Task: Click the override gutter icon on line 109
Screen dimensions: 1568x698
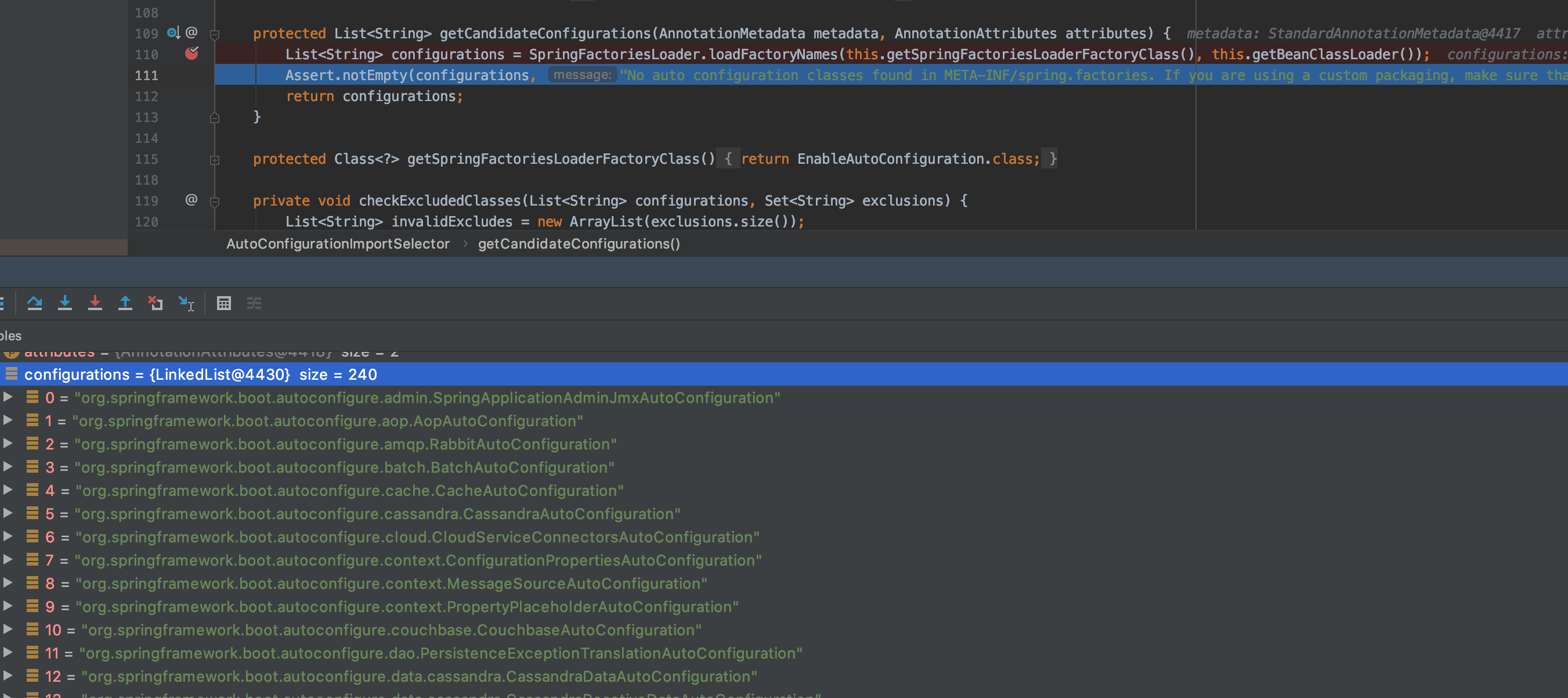Action: pyautogui.click(x=174, y=33)
